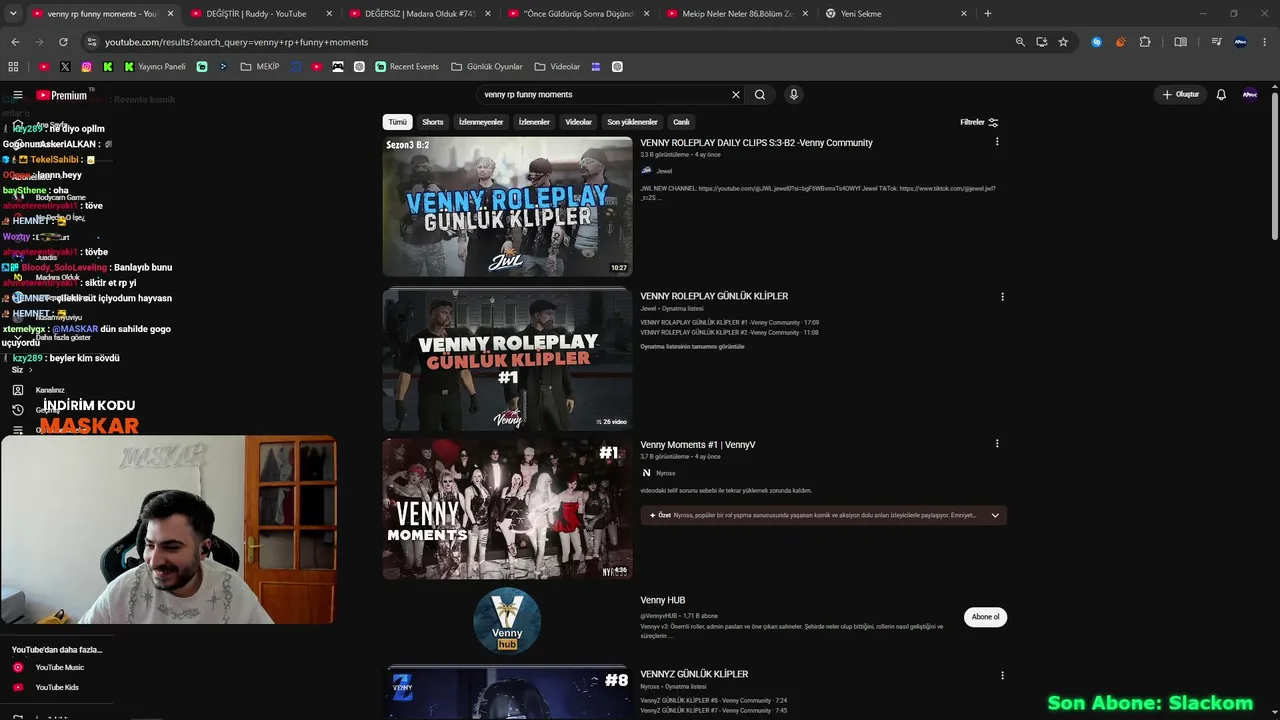Open the Instagram bookmark

tap(87, 67)
